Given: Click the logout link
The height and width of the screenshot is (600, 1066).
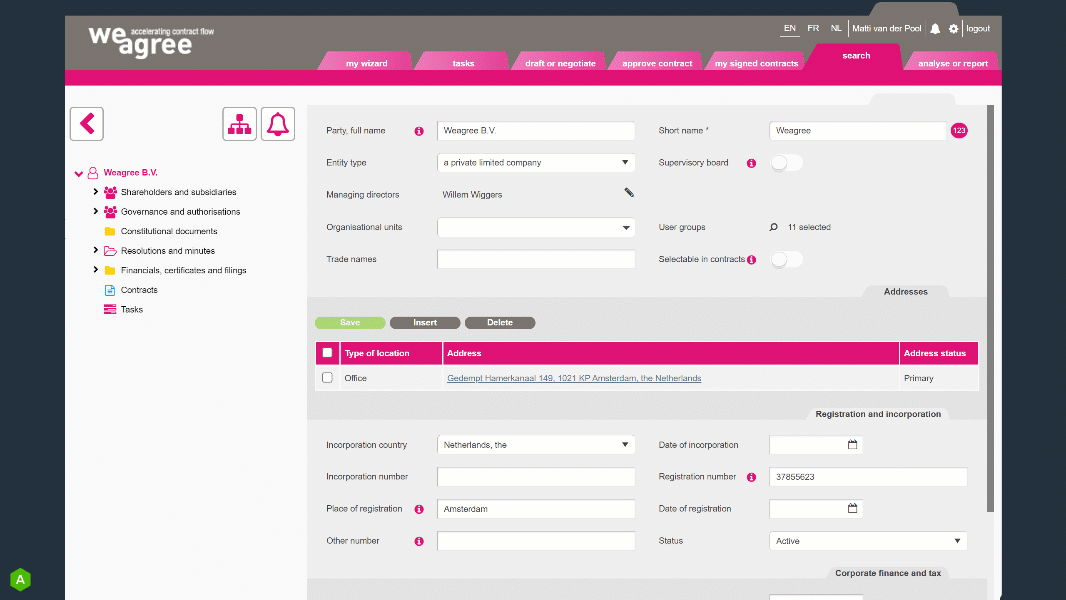Looking at the screenshot, I should [978, 29].
